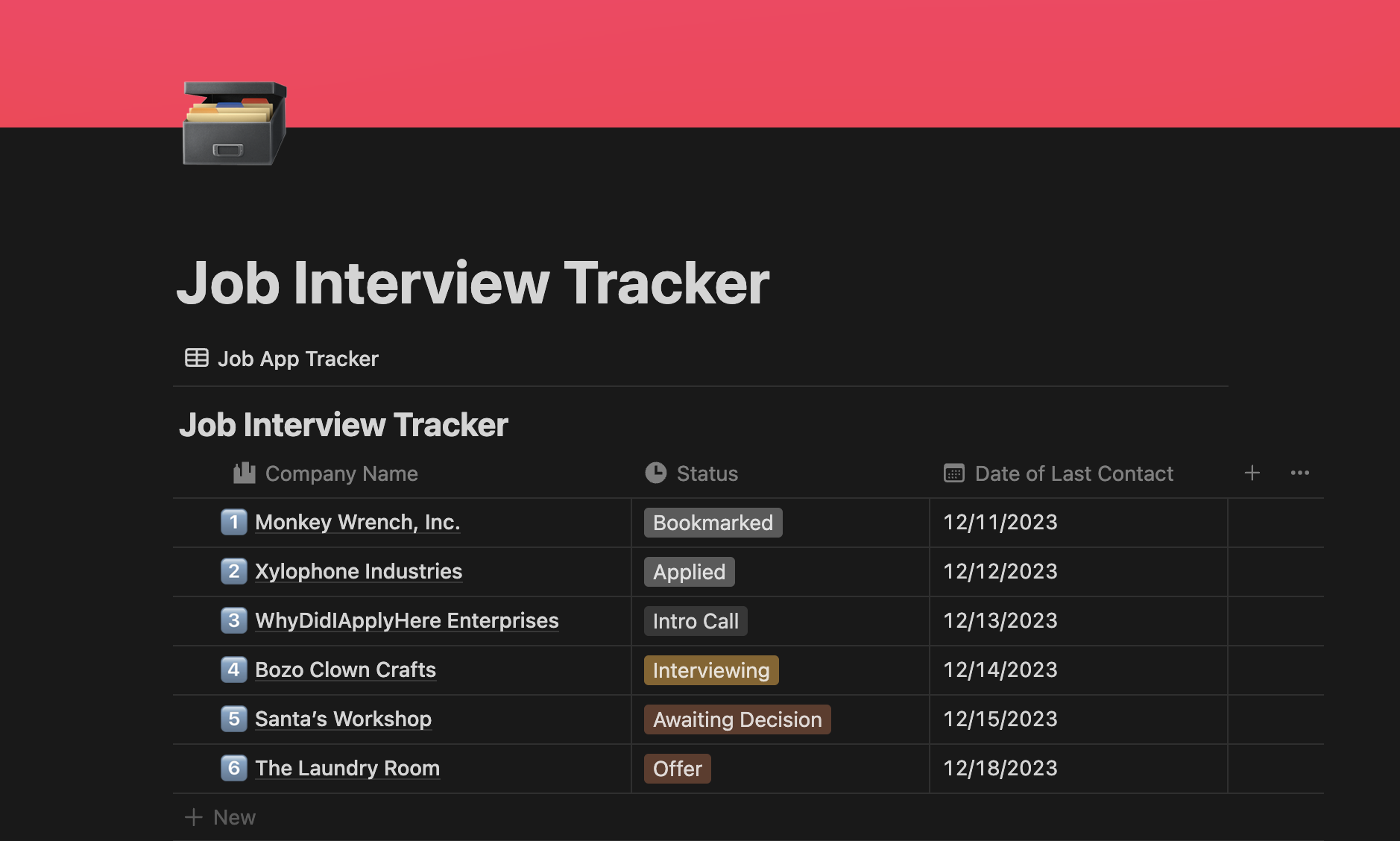Open Santa's Workshop page
Viewport: 1400px width, 841px height.
[x=344, y=719]
